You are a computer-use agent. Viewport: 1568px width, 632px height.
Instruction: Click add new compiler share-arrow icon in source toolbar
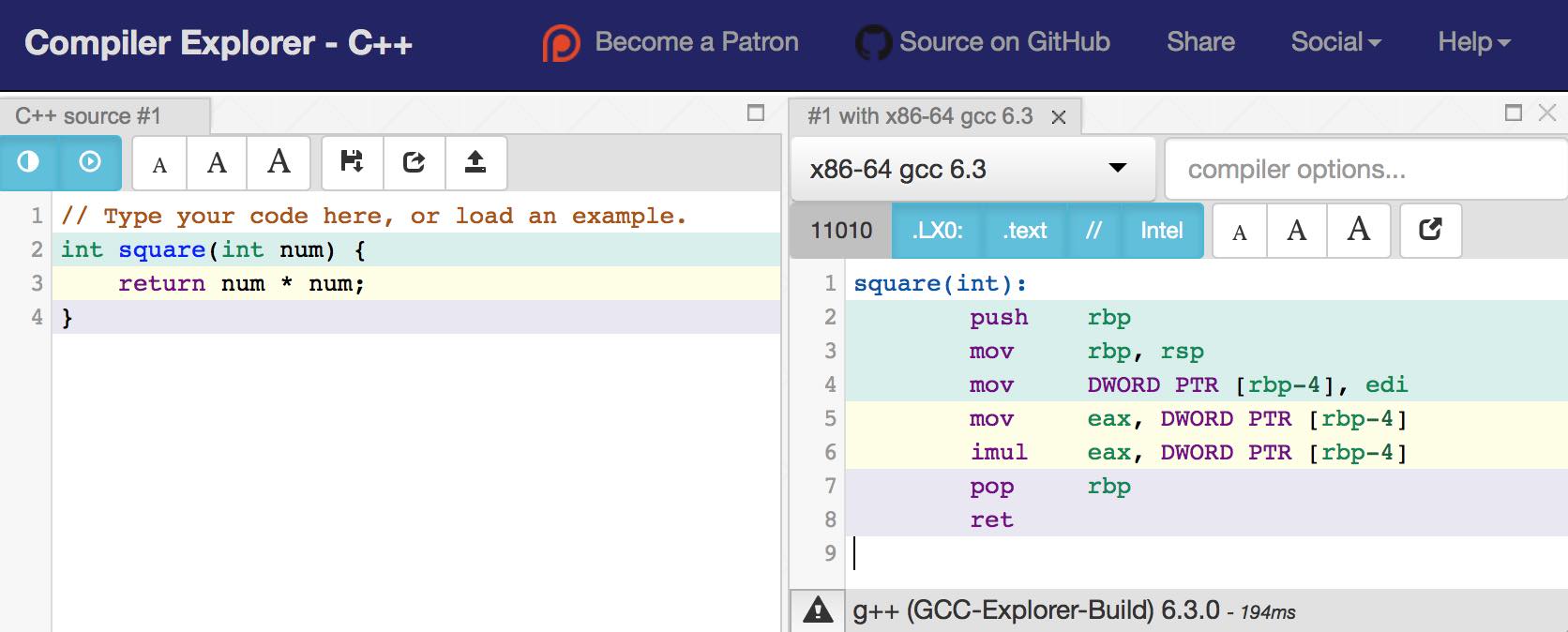coord(414,162)
